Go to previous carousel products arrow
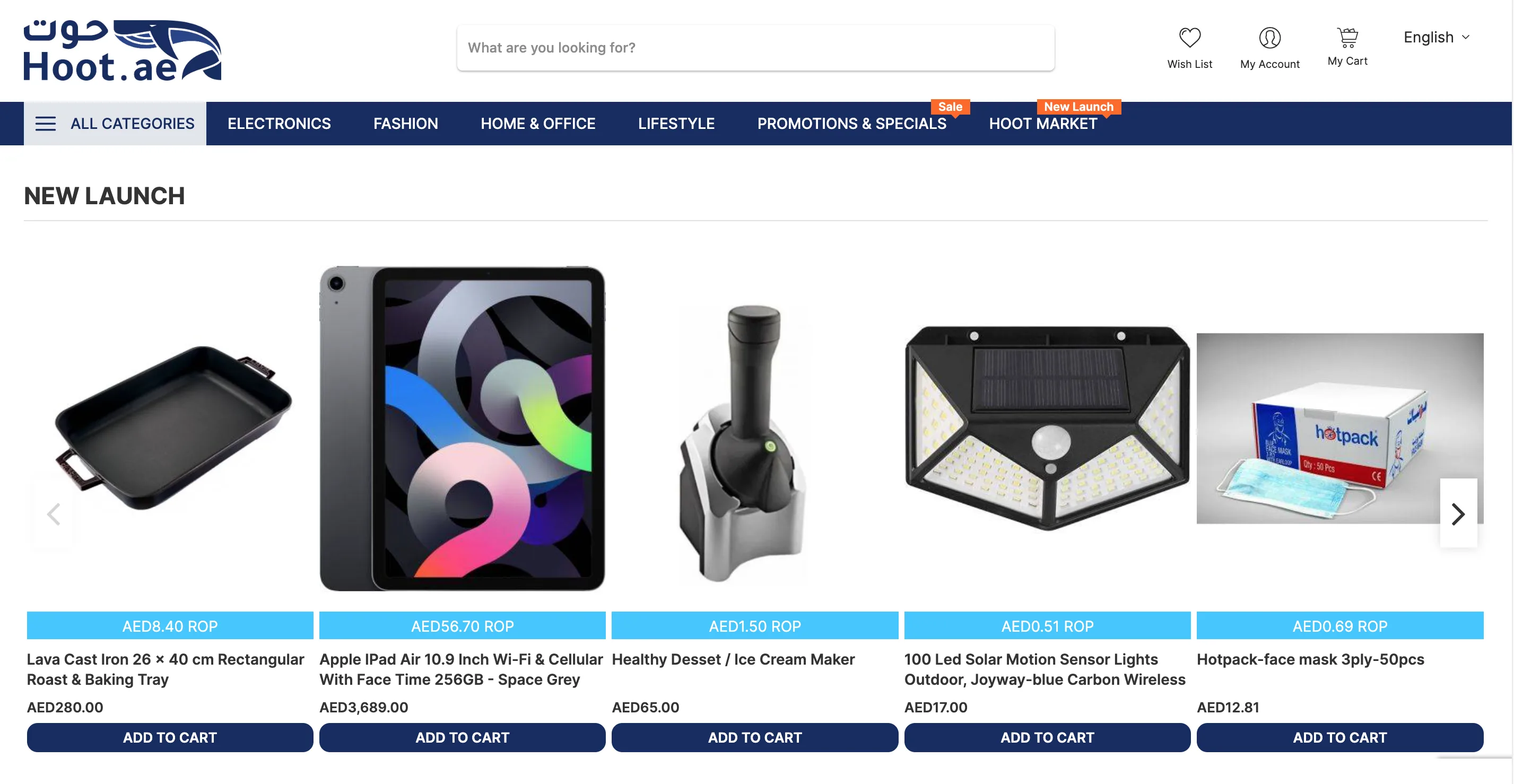This screenshot has width=1514, height=784. [x=54, y=513]
